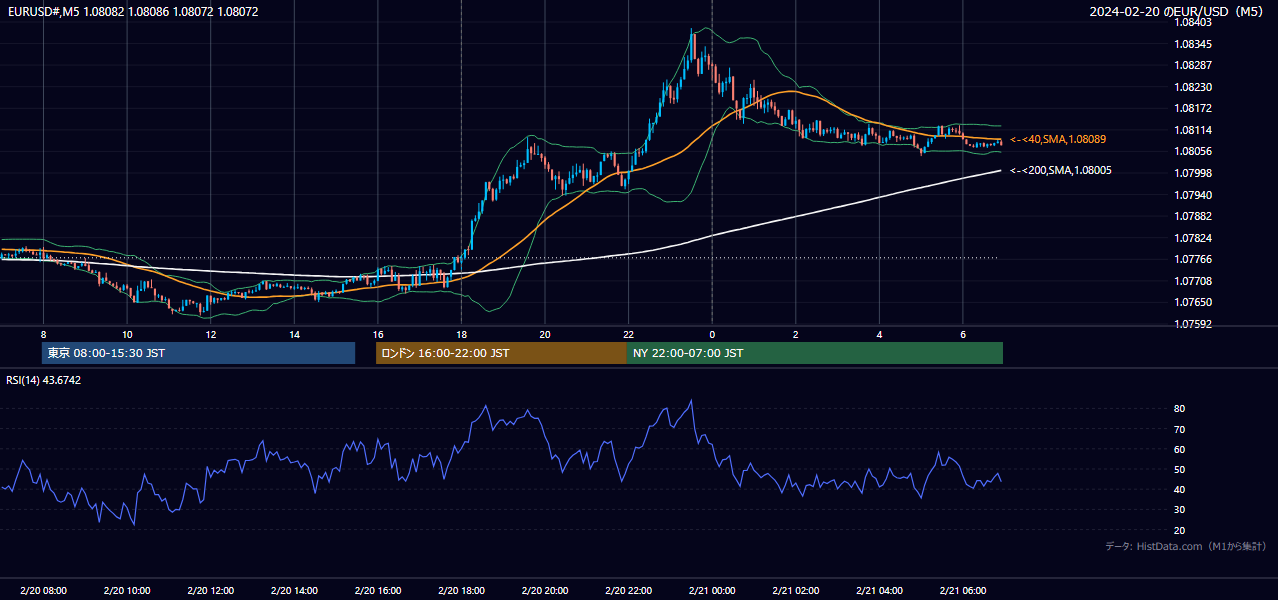
Task: Click the 40 SMA 1.08089 label
Action: pos(1059,139)
